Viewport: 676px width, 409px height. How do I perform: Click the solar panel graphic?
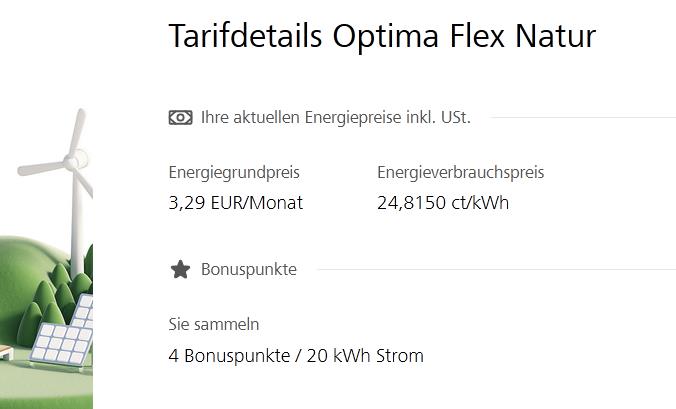pyautogui.click(x=63, y=332)
